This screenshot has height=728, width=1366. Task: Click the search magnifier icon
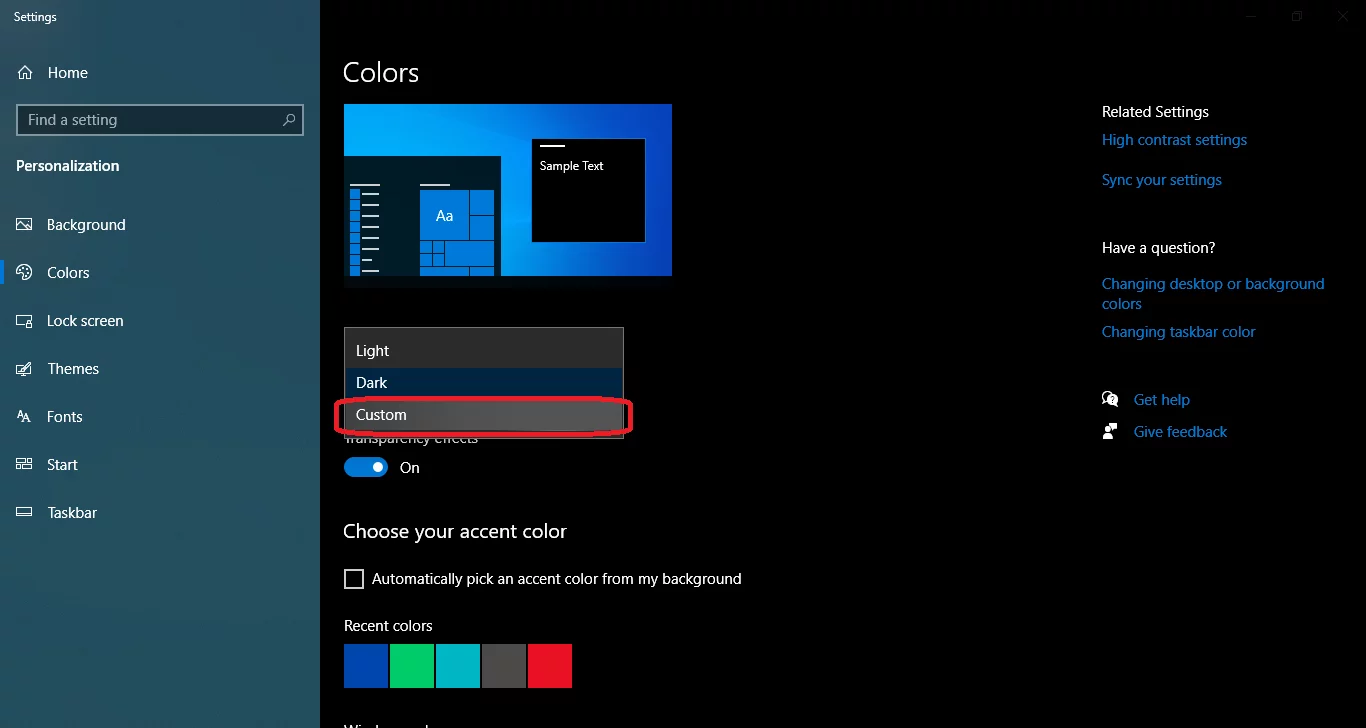coord(289,120)
